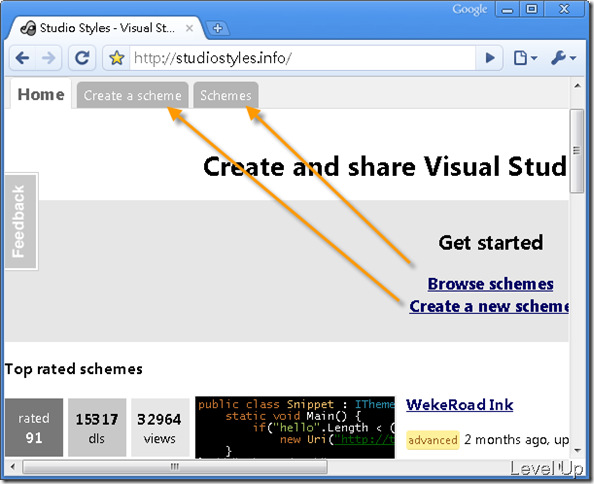The image size is (594, 484).
Task: Click the Create a new scheme link
Action: (489, 306)
